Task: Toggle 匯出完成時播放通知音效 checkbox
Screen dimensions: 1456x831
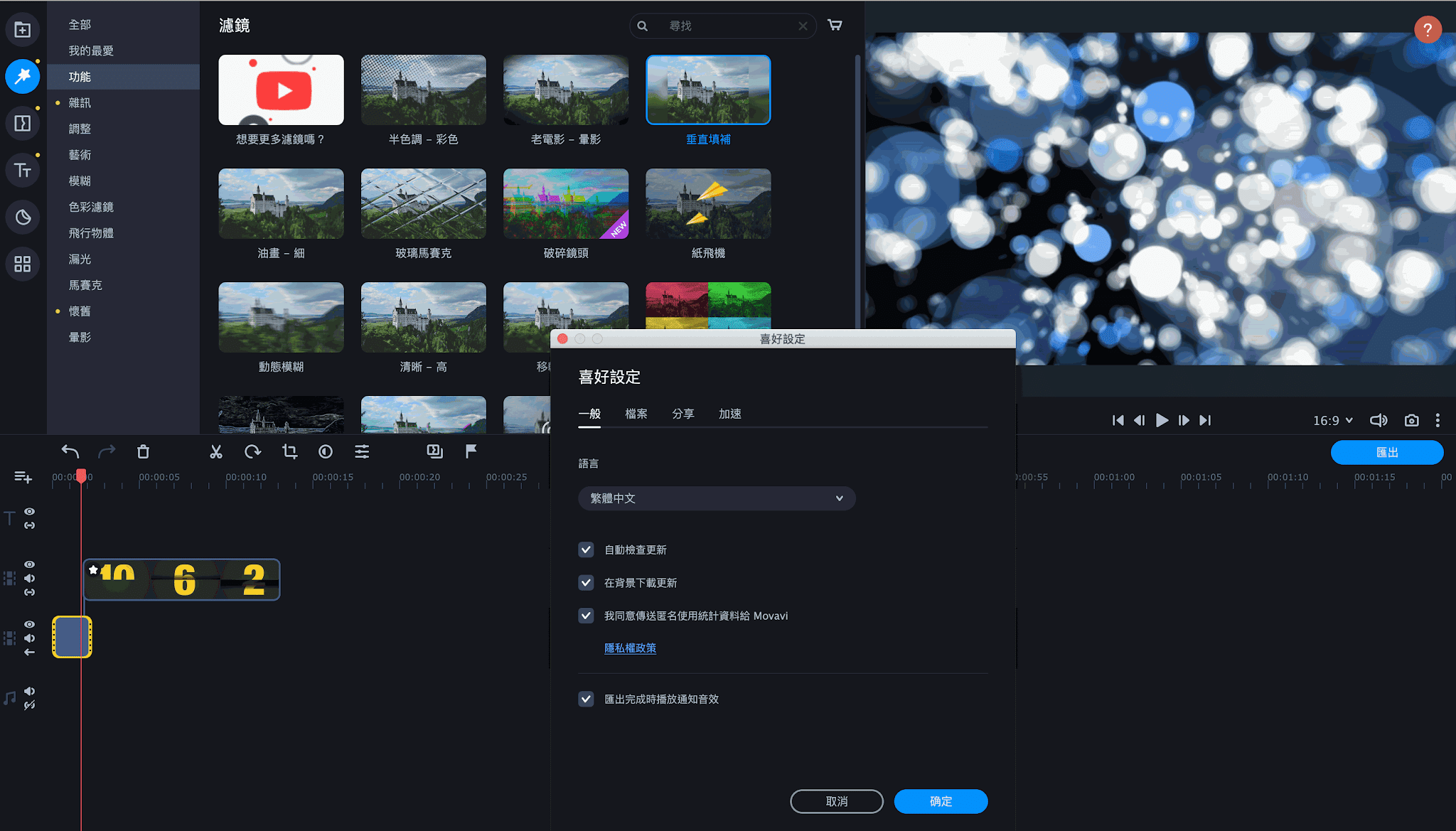Action: [586, 699]
